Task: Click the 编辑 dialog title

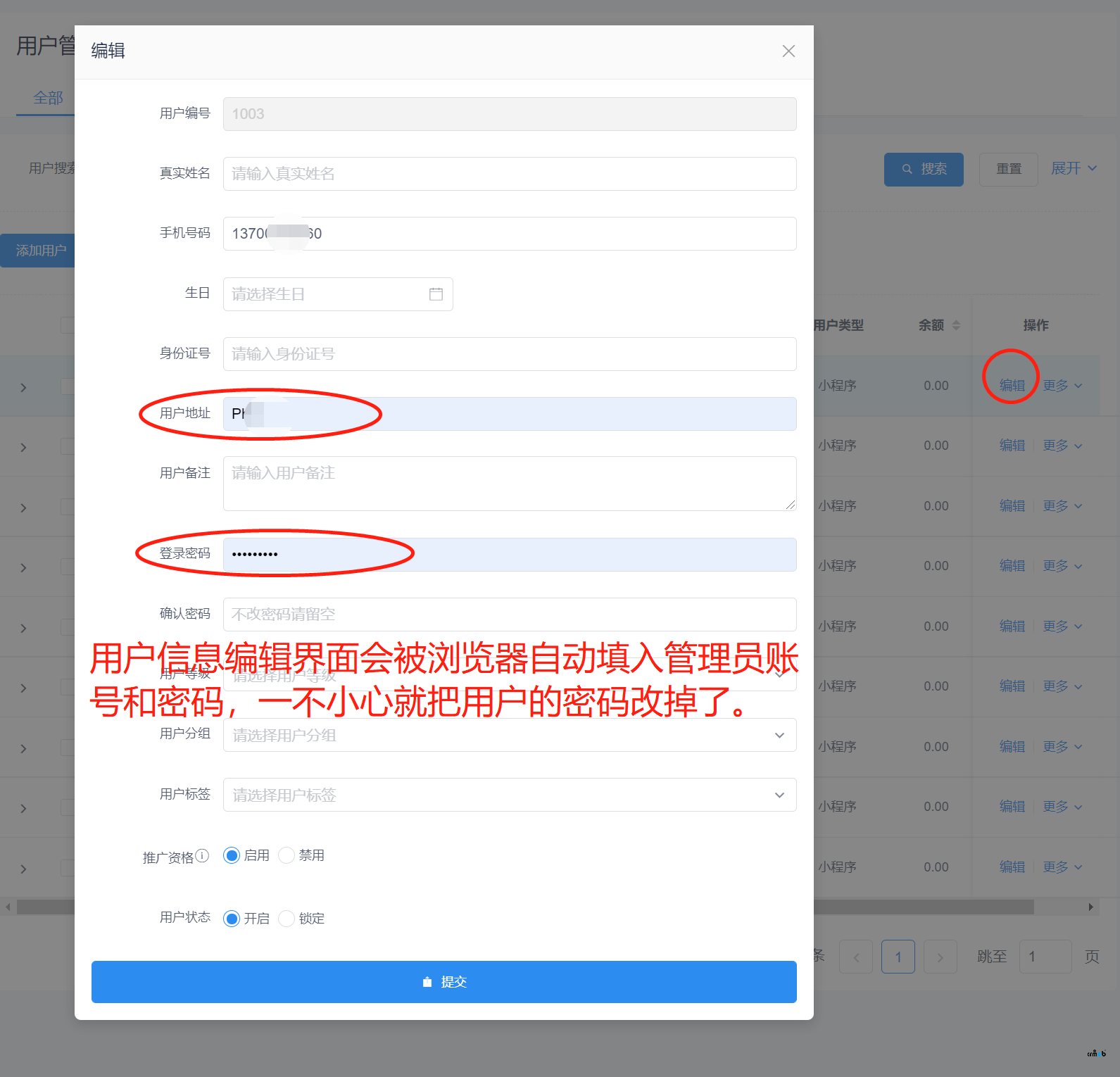Action: (108, 51)
